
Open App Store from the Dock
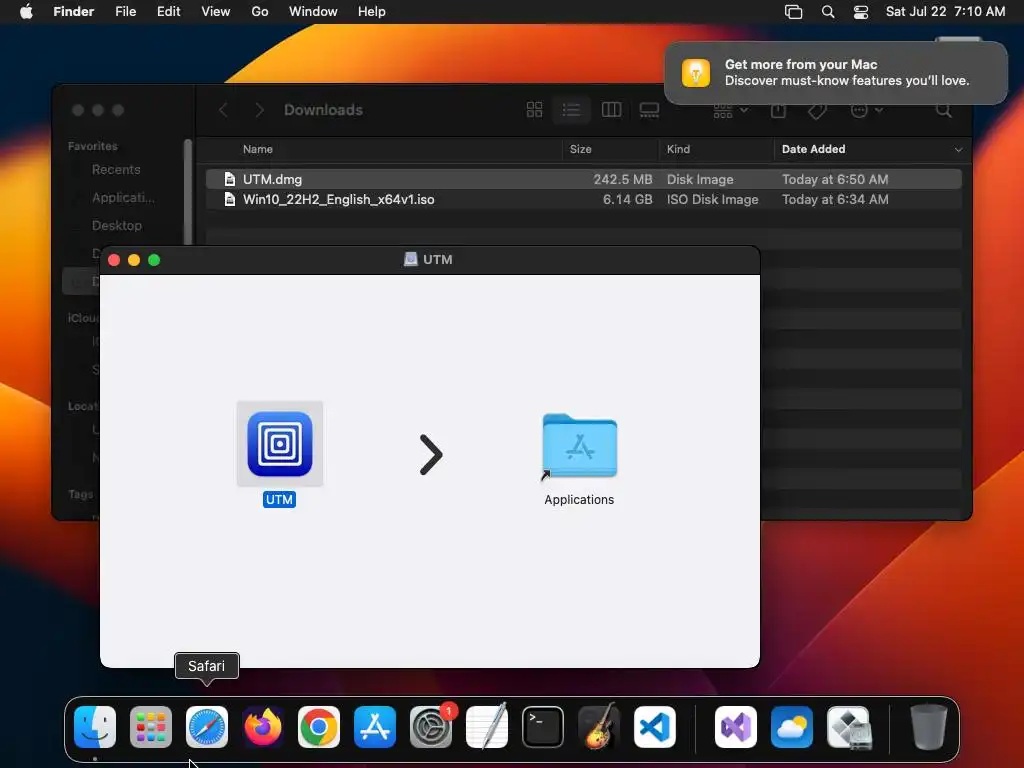tap(375, 727)
